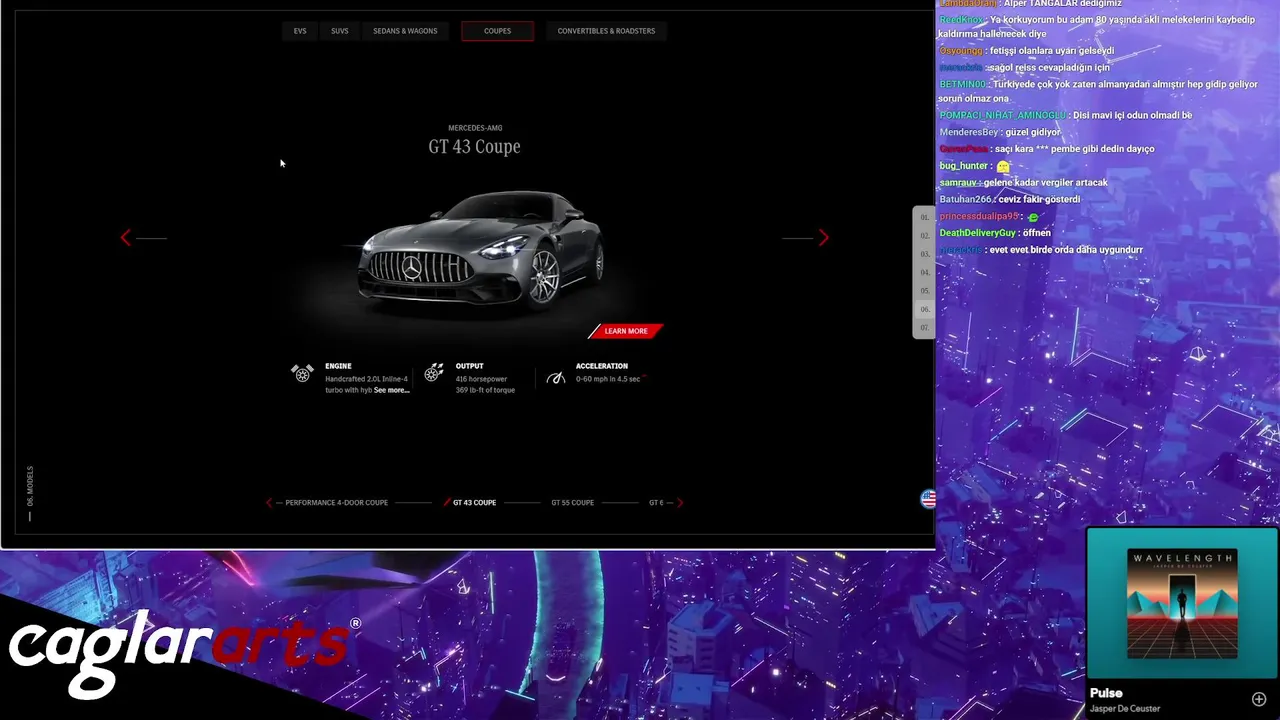Advance to the next car with the right red arrow
The image size is (1280, 720).
click(x=823, y=237)
